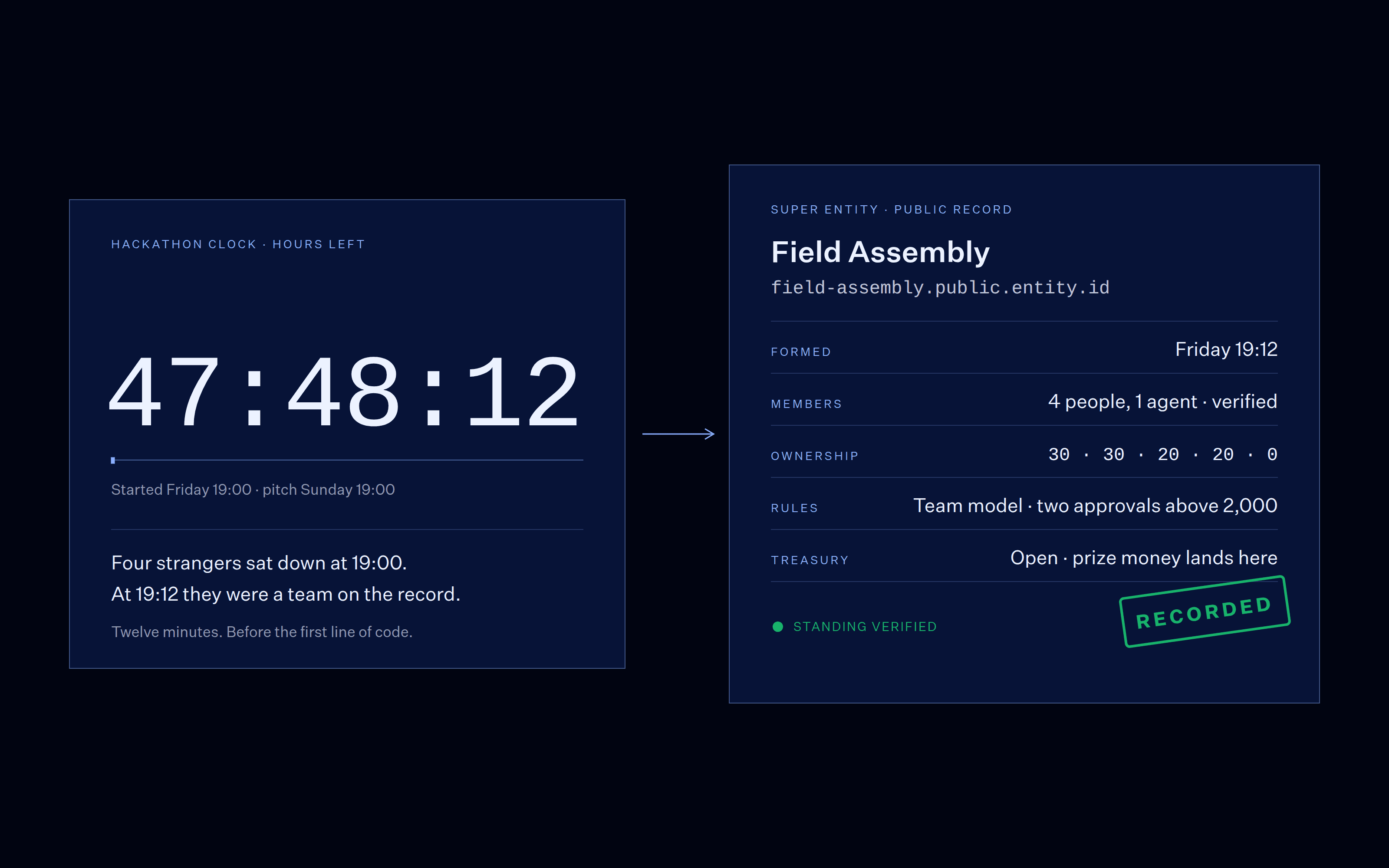Click the TREASURY row label
This screenshot has height=868, width=1389.
point(809,560)
